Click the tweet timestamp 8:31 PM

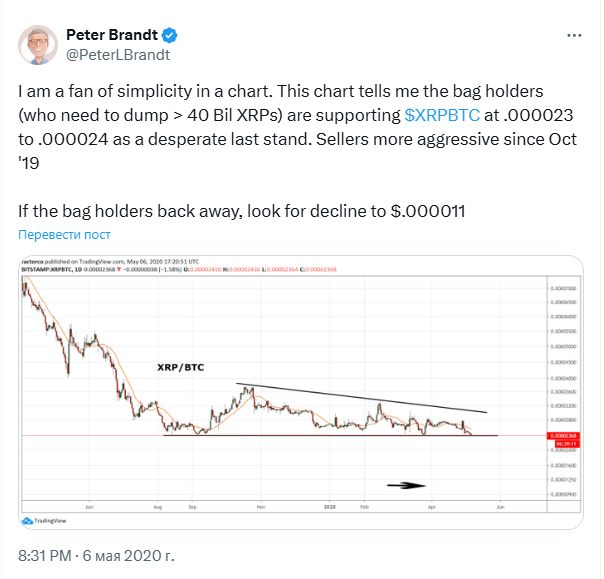tap(45, 556)
